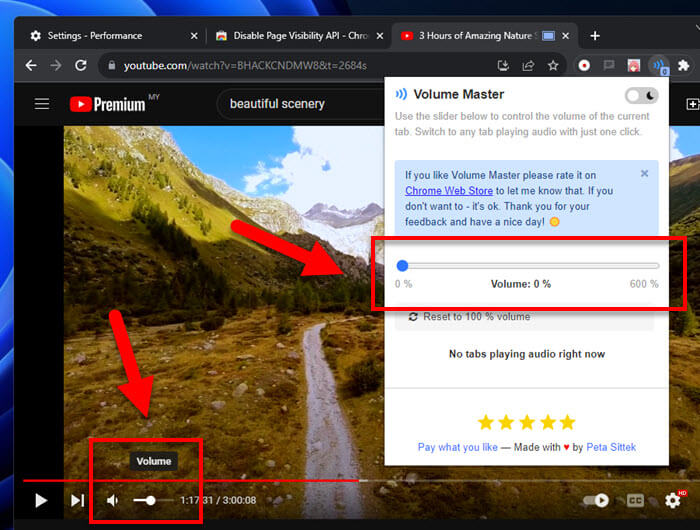Click the YouTube create video icon
The height and width of the screenshot is (530, 700).
(x=692, y=104)
